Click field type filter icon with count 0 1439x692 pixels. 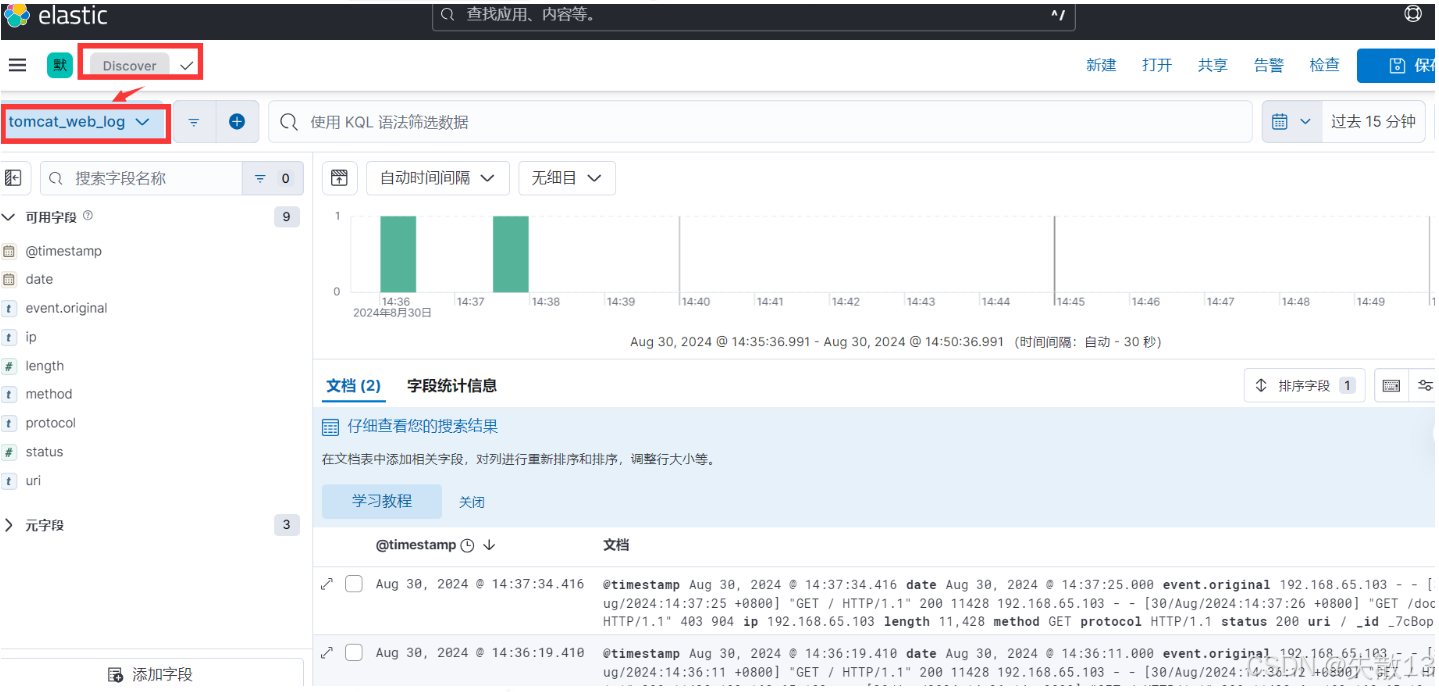click(272, 178)
